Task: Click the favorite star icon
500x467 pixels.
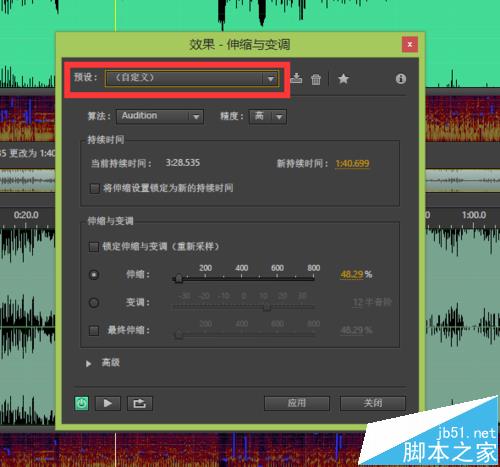Action: [x=343, y=79]
